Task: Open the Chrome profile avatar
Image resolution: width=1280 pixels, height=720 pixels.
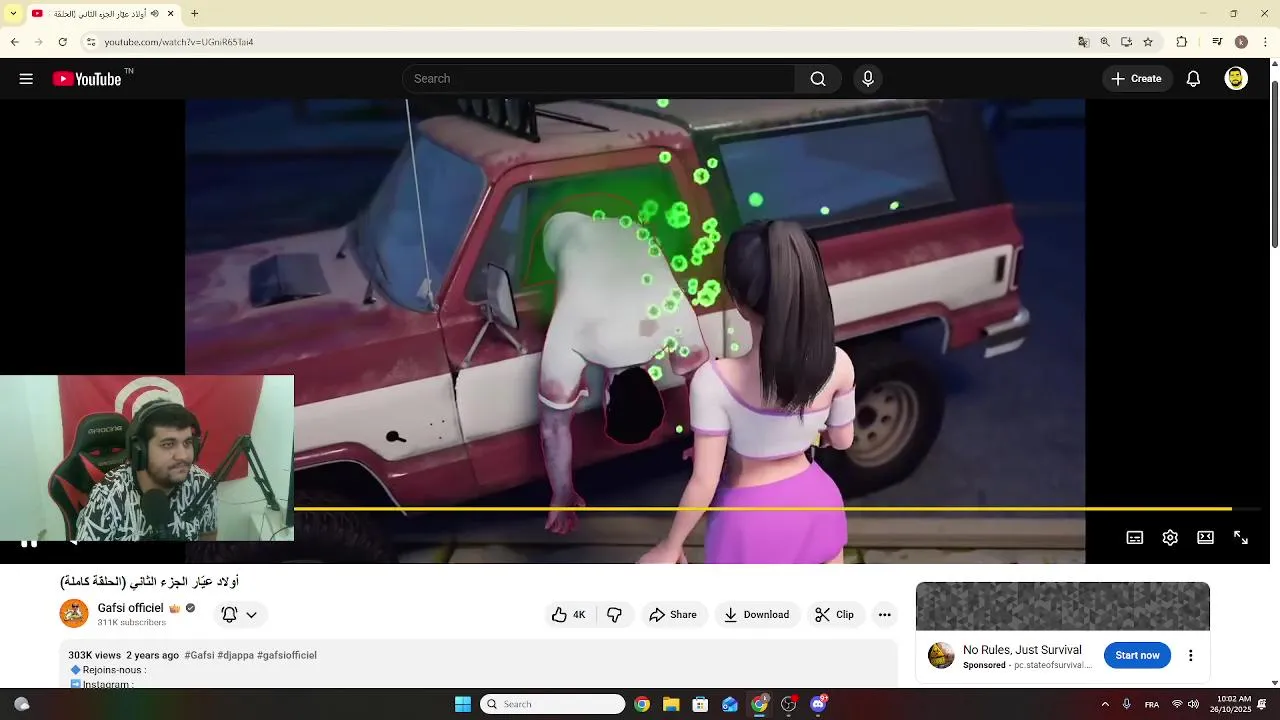Action: 1241,42
